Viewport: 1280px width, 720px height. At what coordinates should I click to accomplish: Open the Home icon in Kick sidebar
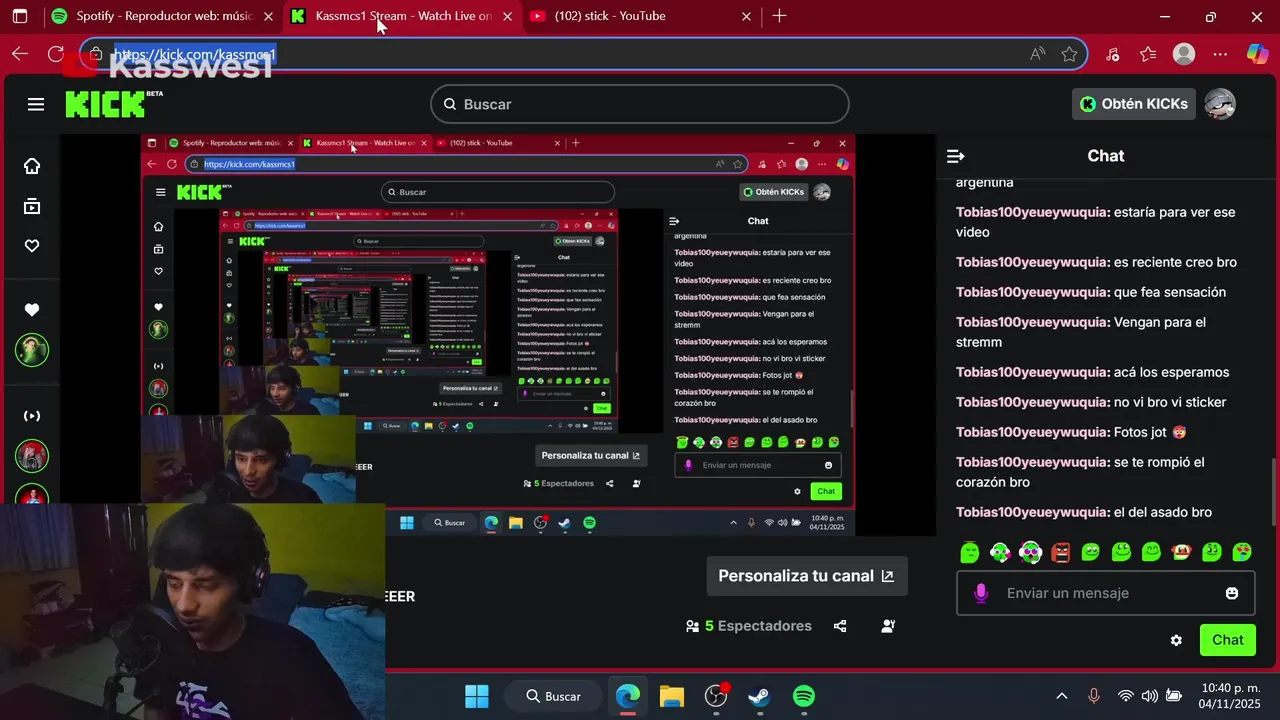32,166
